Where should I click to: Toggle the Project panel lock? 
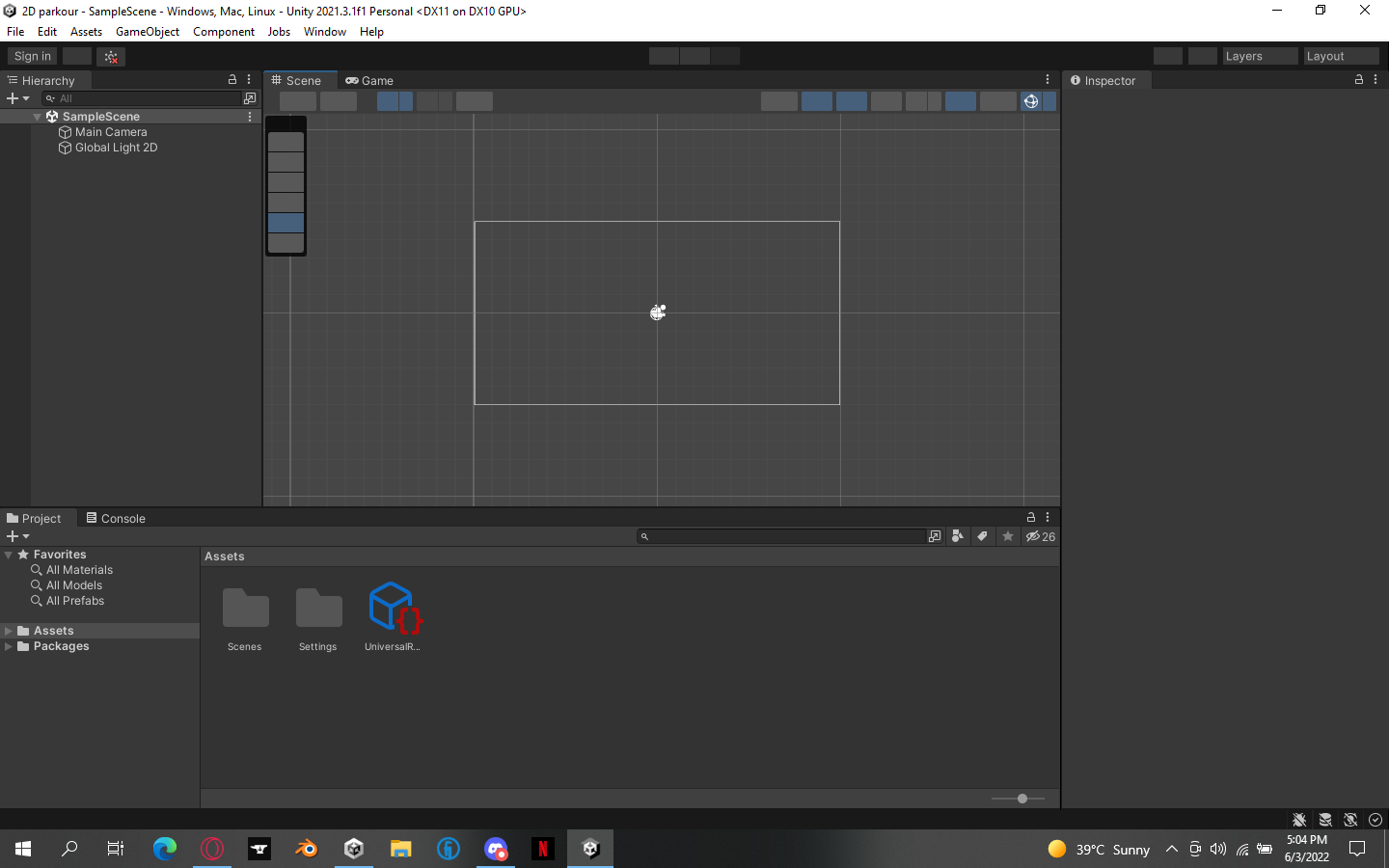point(1030,518)
